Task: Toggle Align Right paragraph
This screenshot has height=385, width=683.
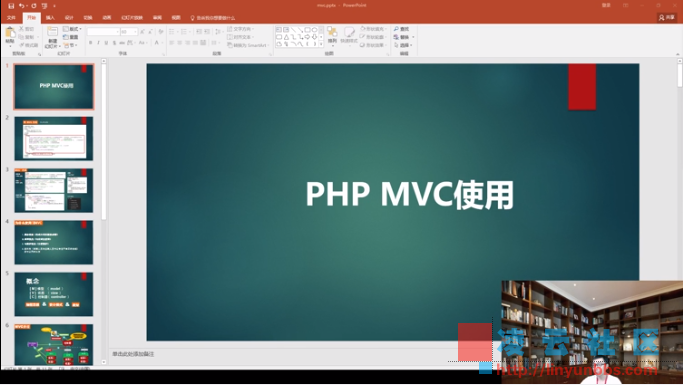Action: (187, 43)
